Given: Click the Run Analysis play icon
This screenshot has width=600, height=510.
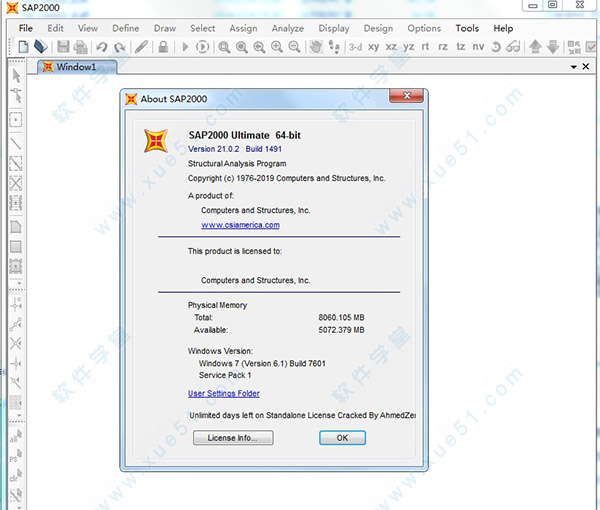Looking at the screenshot, I should [186, 47].
